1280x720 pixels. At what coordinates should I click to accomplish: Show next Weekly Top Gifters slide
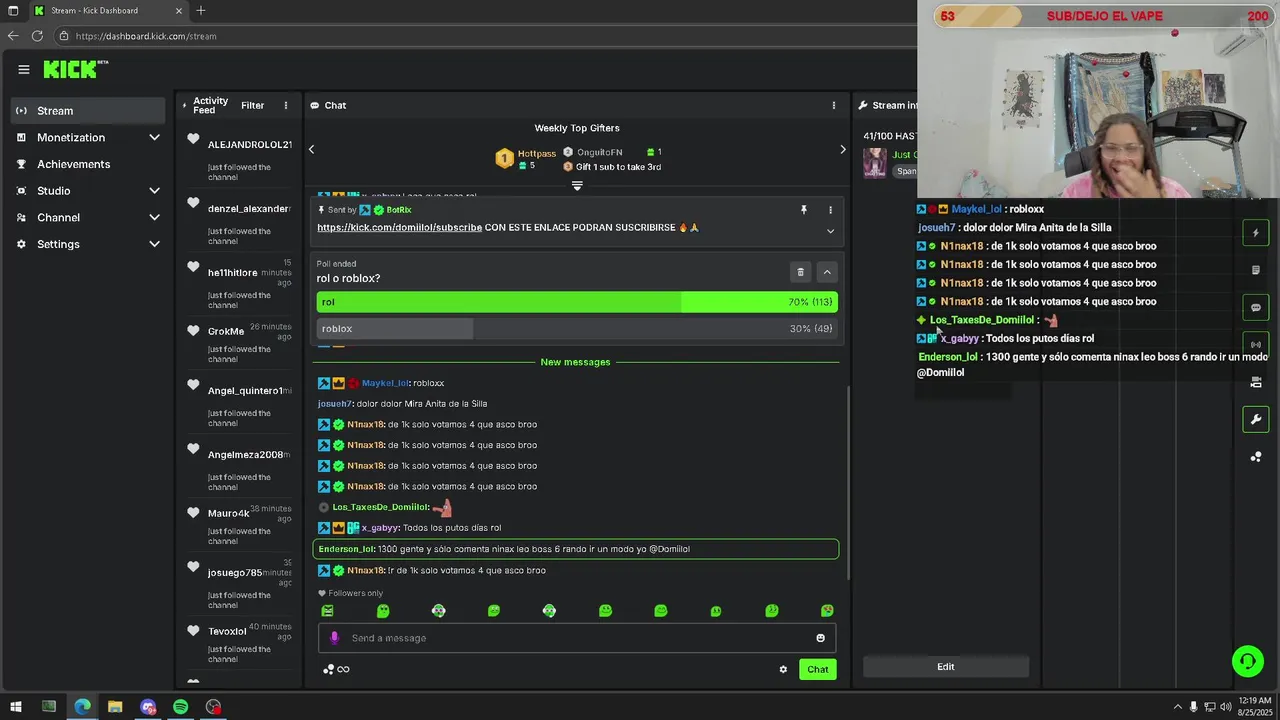tap(842, 149)
